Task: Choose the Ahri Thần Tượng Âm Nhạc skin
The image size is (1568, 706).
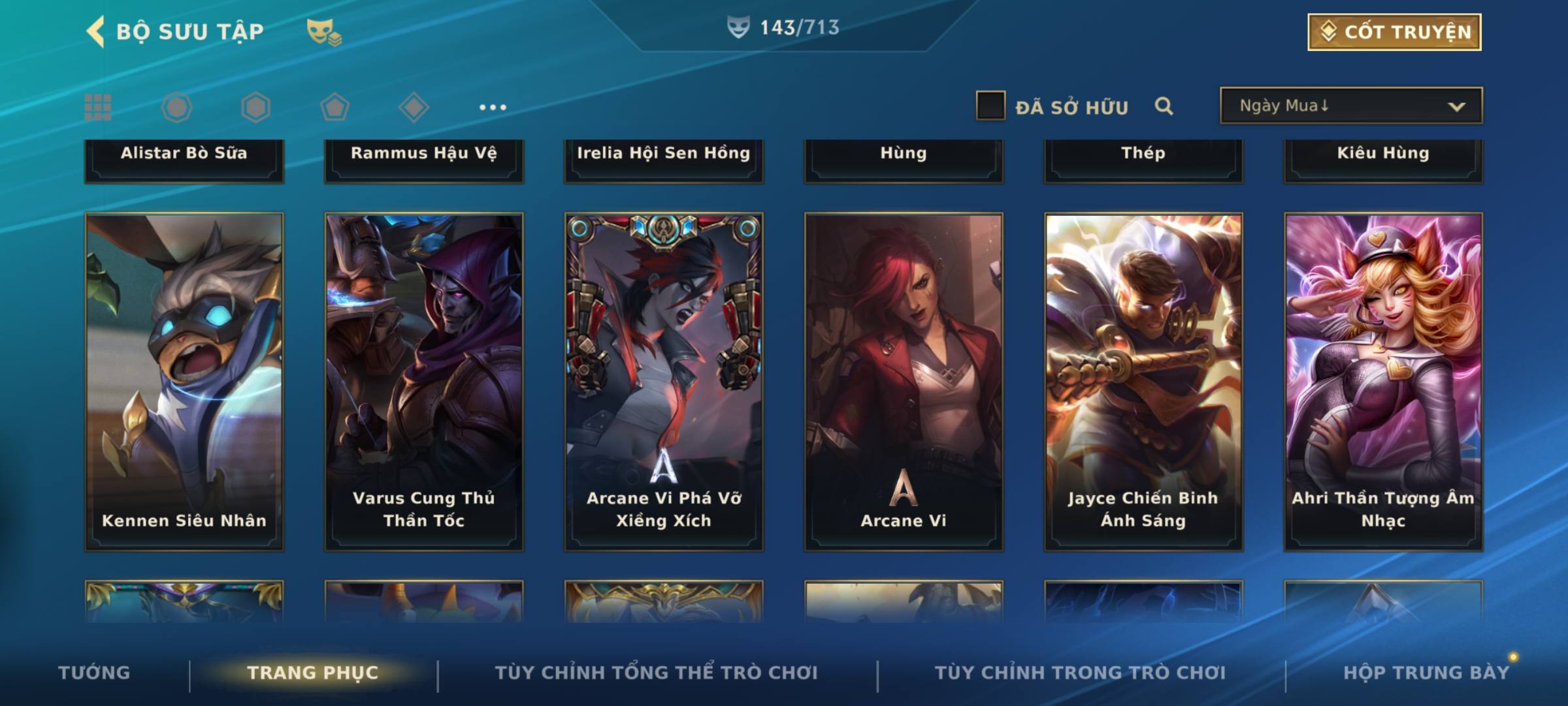Action: tap(1383, 382)
